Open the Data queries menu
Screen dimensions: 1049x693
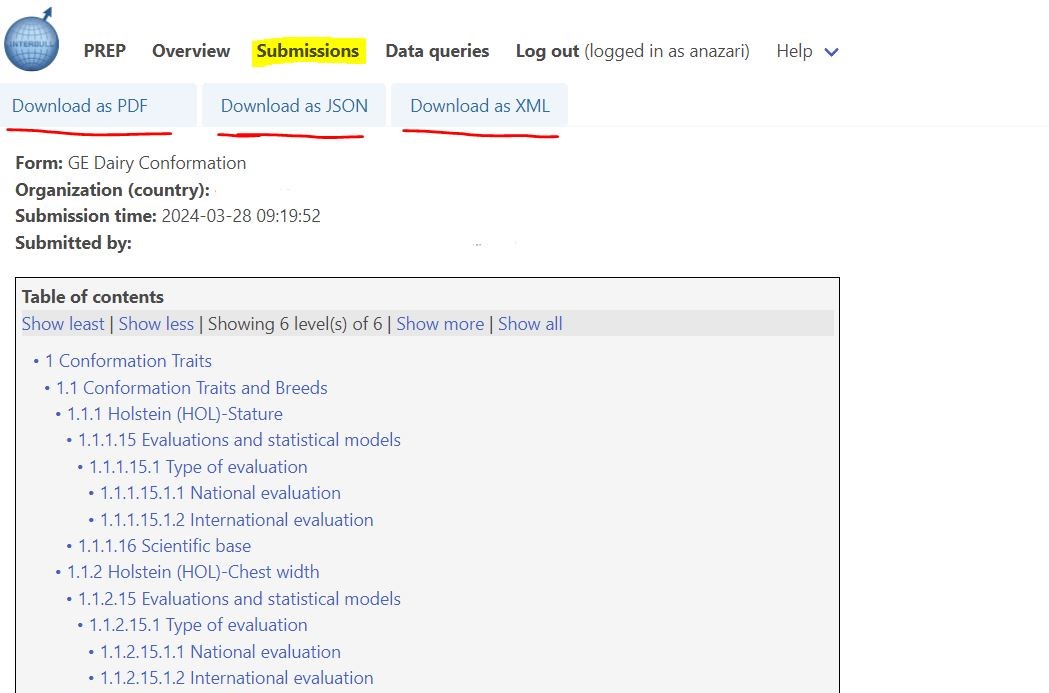click(437, 51)
